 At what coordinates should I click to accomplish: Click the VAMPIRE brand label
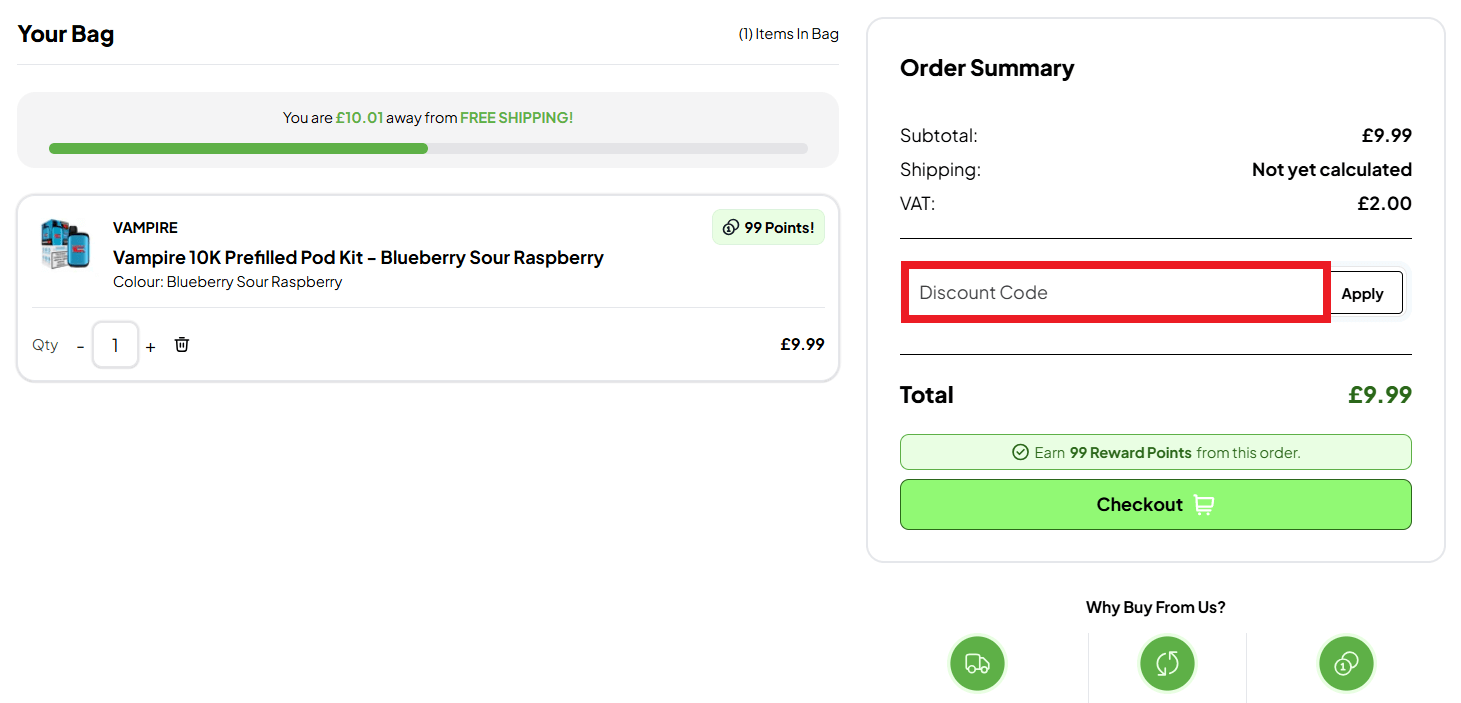[x=144, y=227]
